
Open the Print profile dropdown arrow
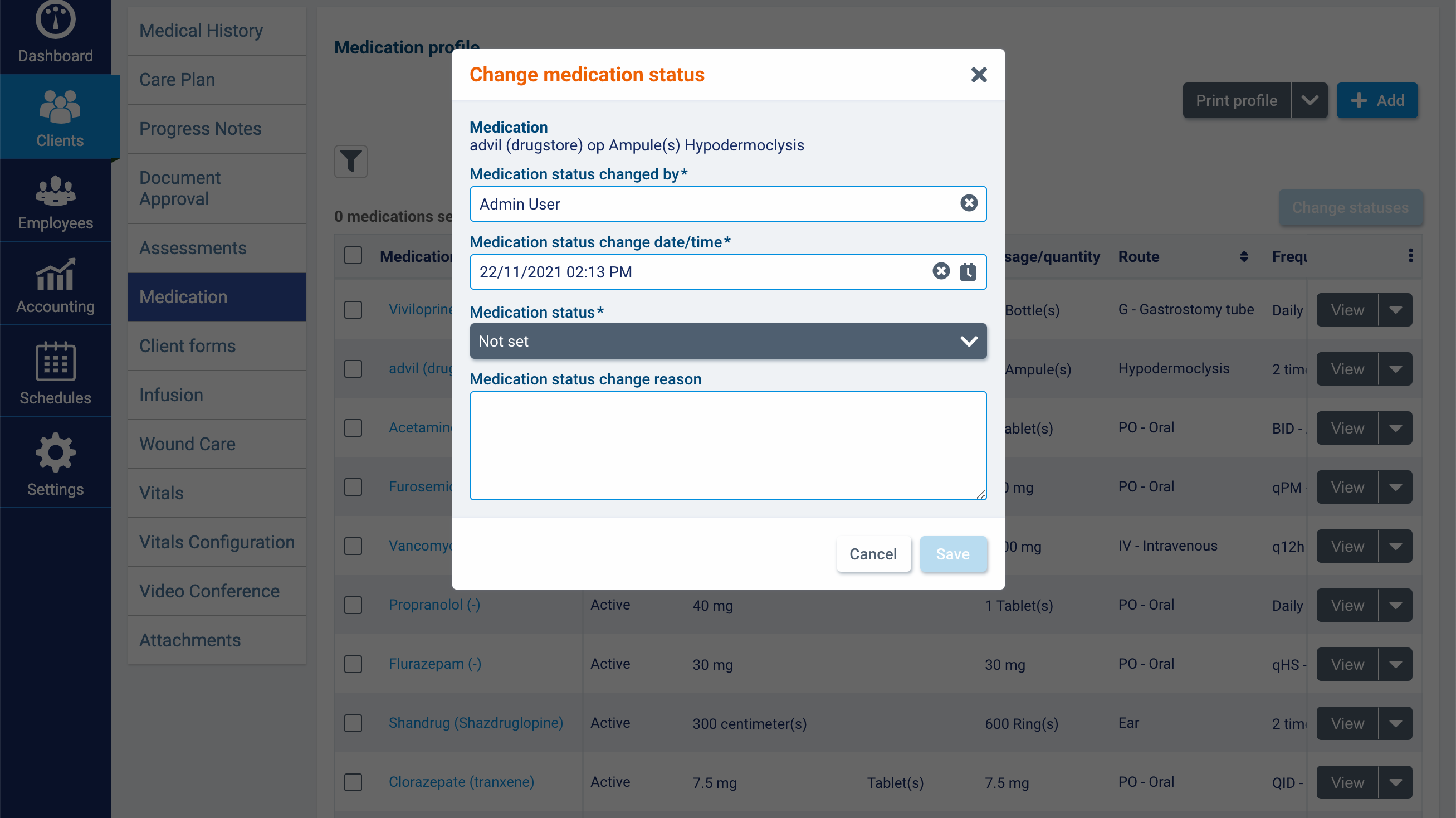pyautogui.click(x=1309, y=101)
